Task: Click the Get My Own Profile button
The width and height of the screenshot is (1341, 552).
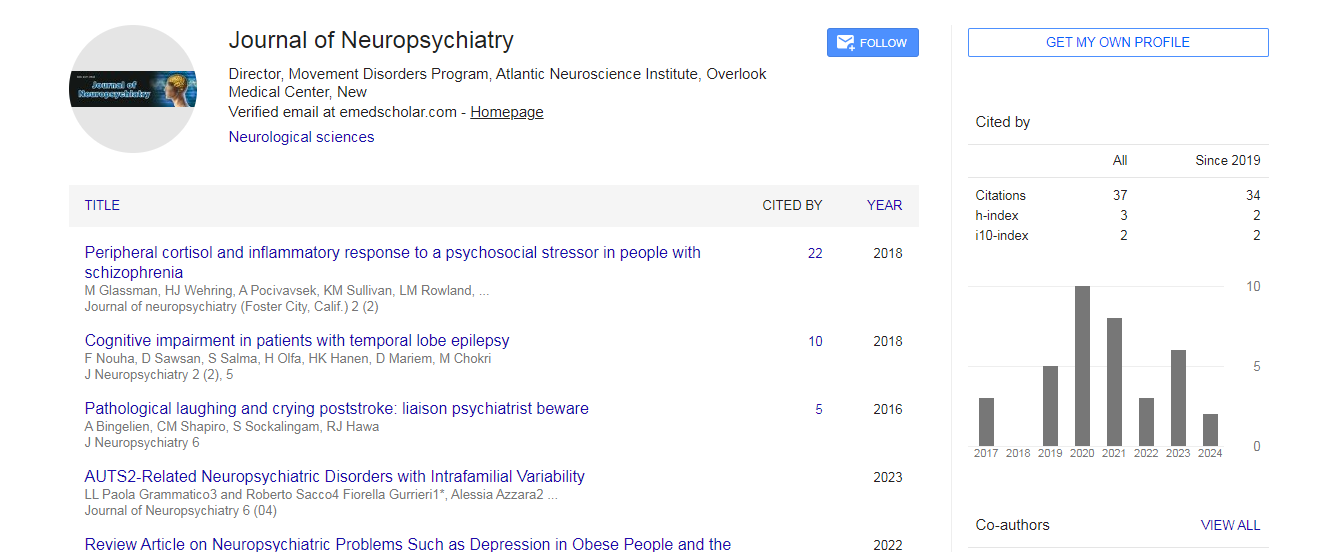Action: pyautogui.click(x=1117, y=42)
